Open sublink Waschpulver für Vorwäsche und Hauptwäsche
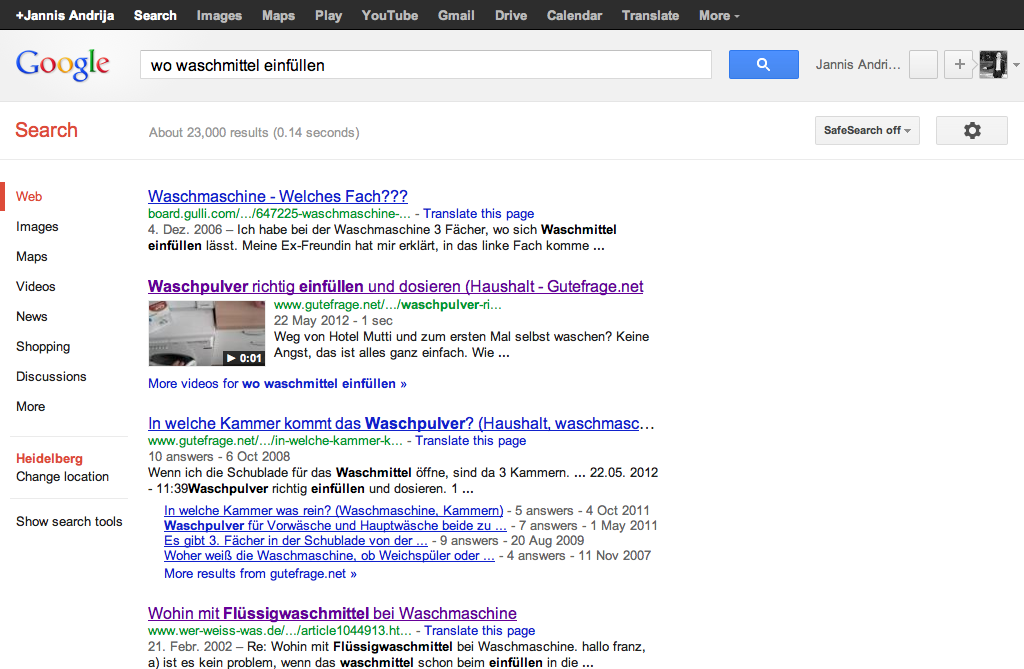The image size is (1024, 669). (335, 525)
